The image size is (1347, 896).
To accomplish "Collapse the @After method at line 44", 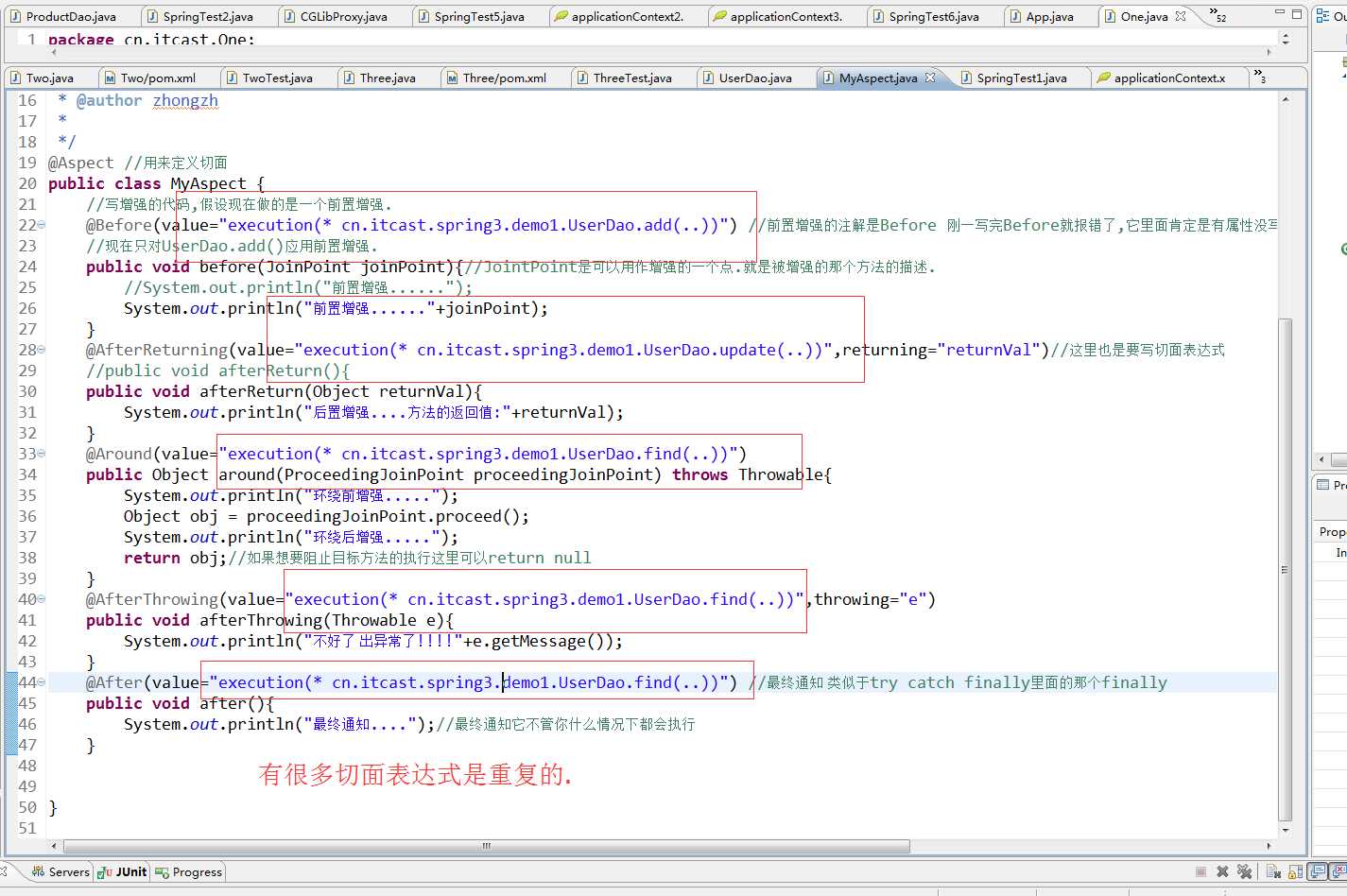I will pos(41,682).
